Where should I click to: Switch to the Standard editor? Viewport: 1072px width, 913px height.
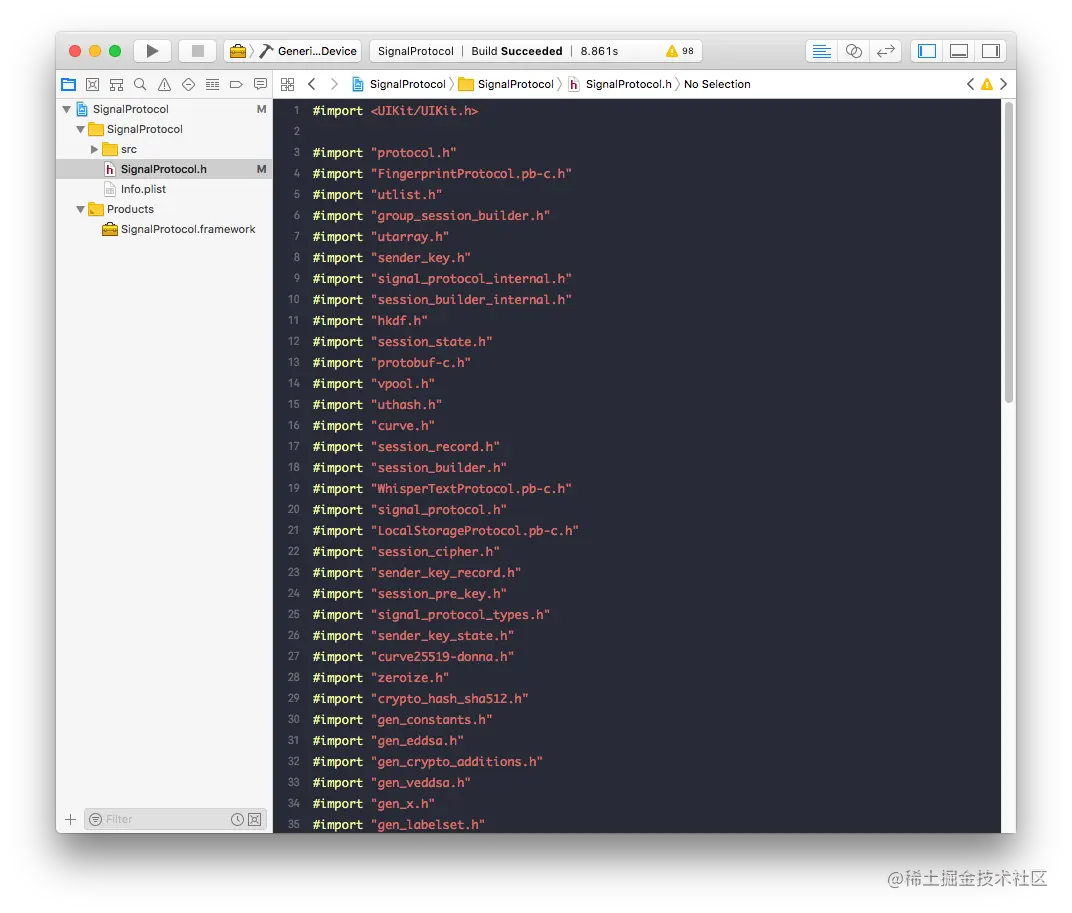(822, 51)
